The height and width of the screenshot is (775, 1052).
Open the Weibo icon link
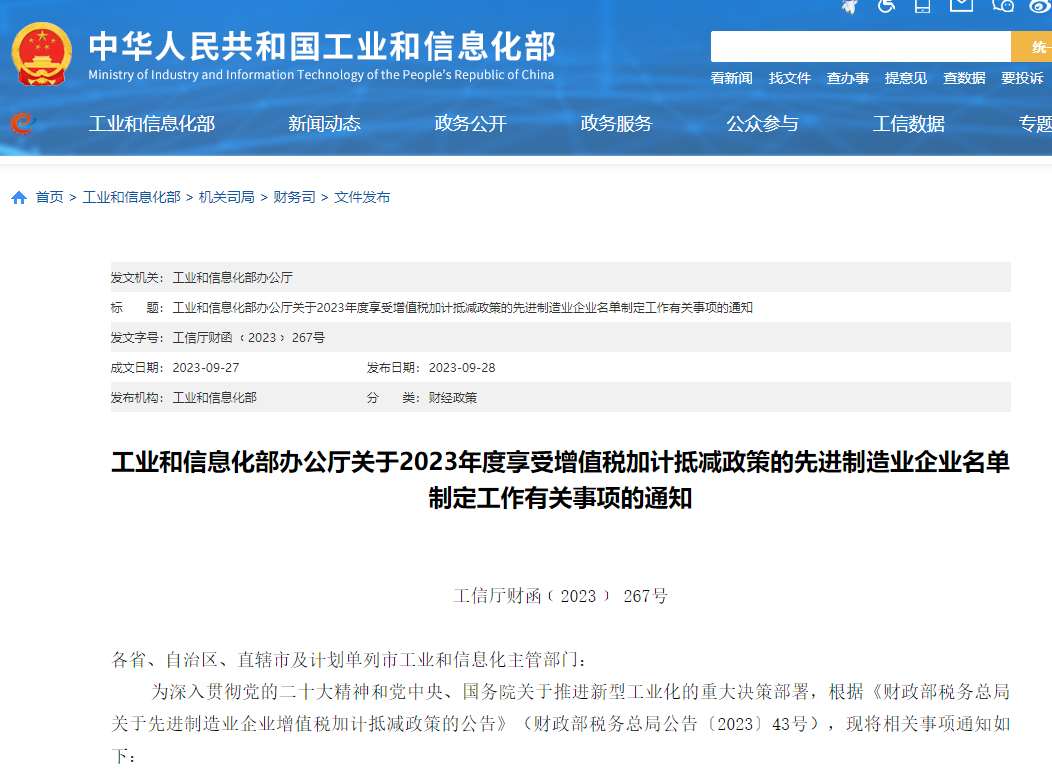click(x=1040, y=6)
